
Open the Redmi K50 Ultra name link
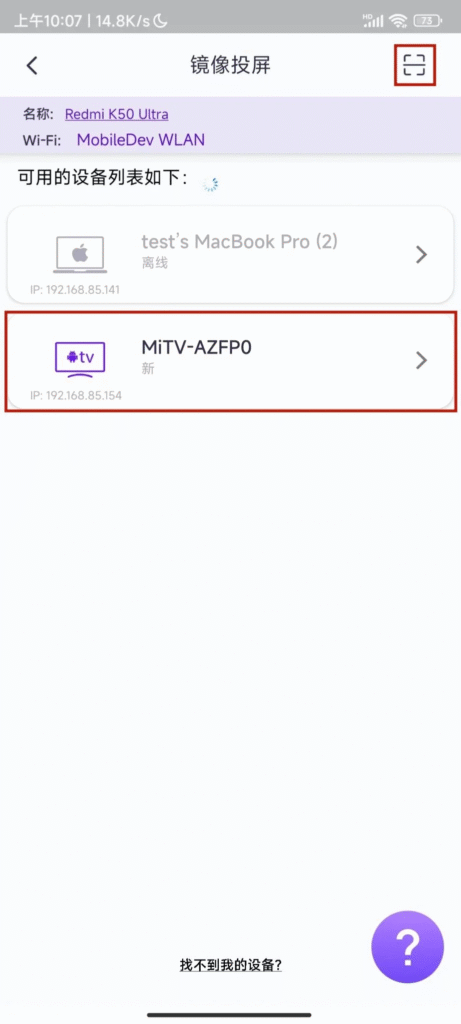tap(116, 114)
